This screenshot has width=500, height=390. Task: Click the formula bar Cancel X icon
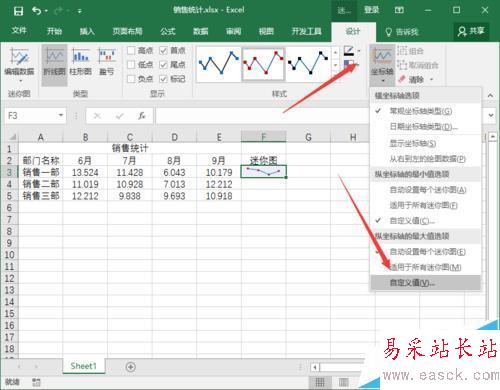click(97, 116)
